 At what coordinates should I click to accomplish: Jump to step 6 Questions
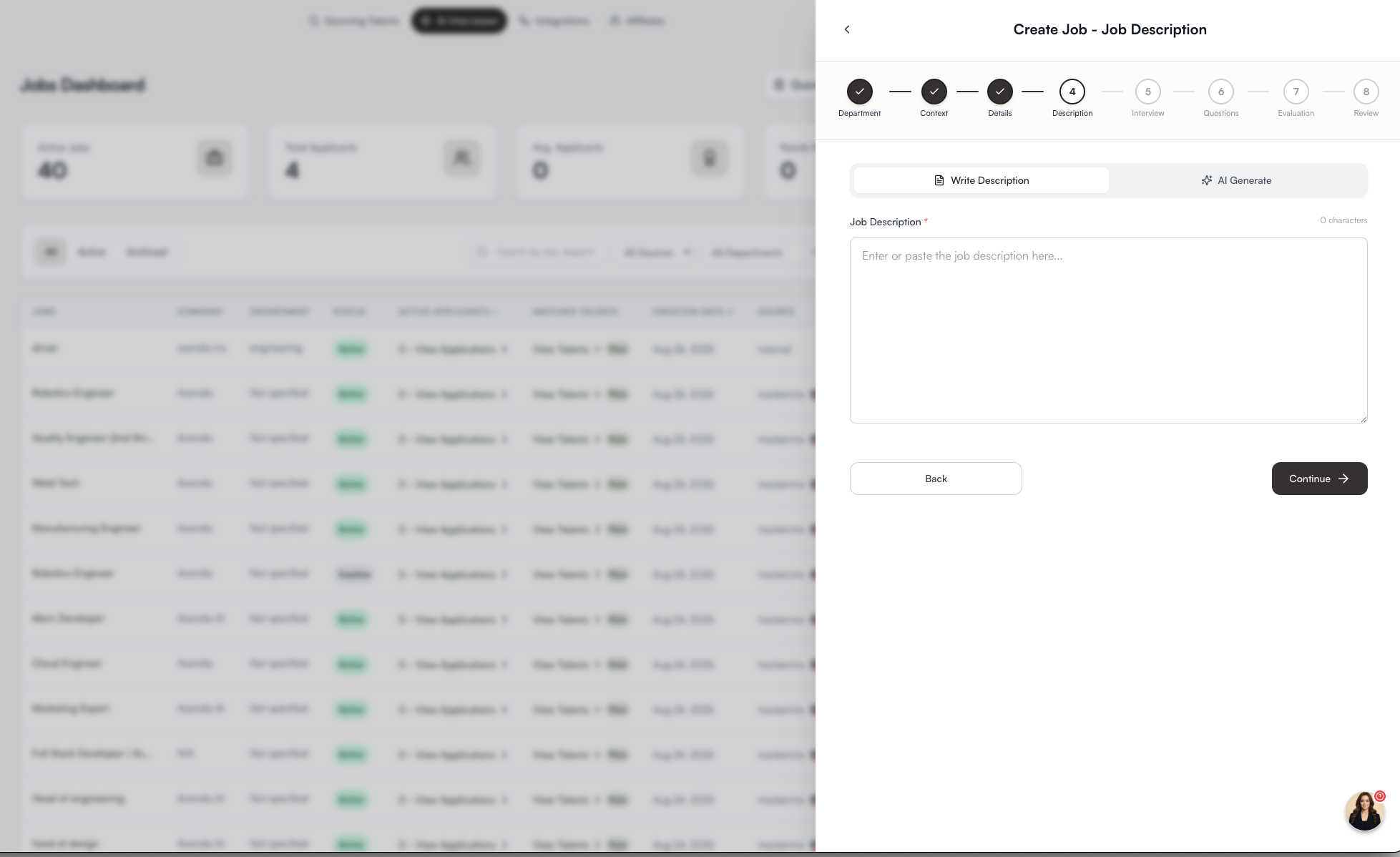pos(1220,92)
